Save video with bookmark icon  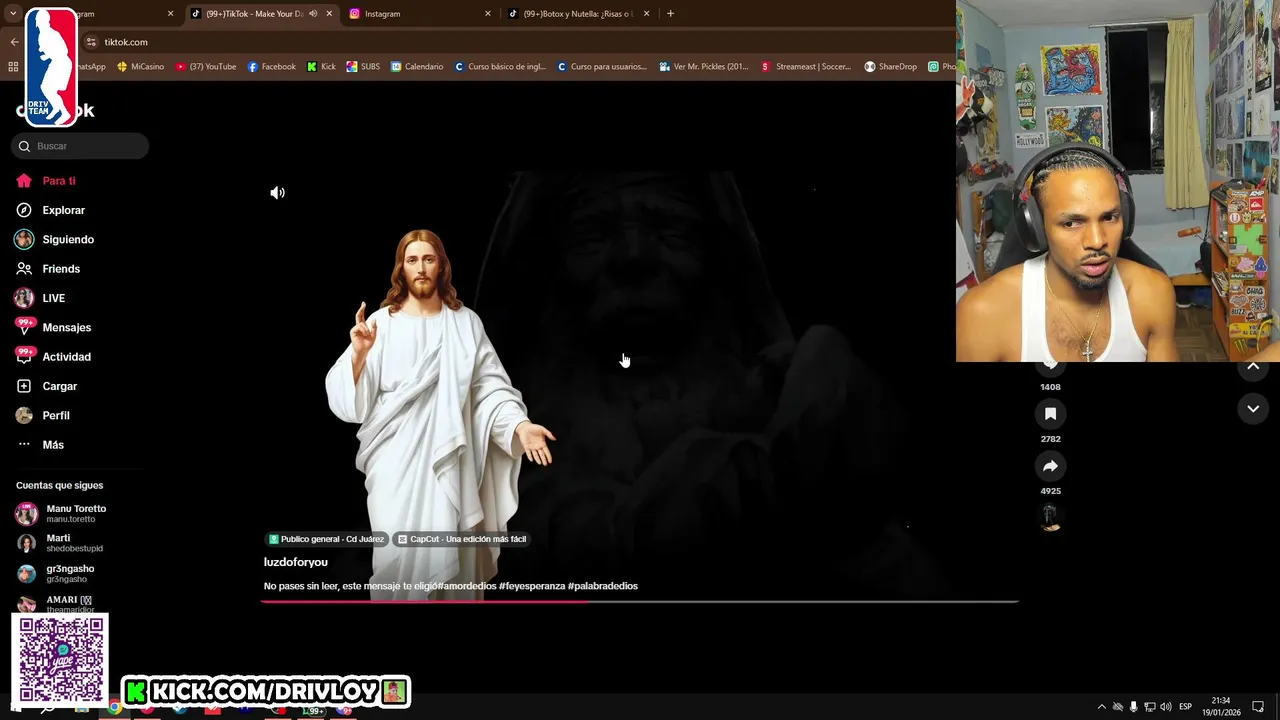pos(1050,414)
